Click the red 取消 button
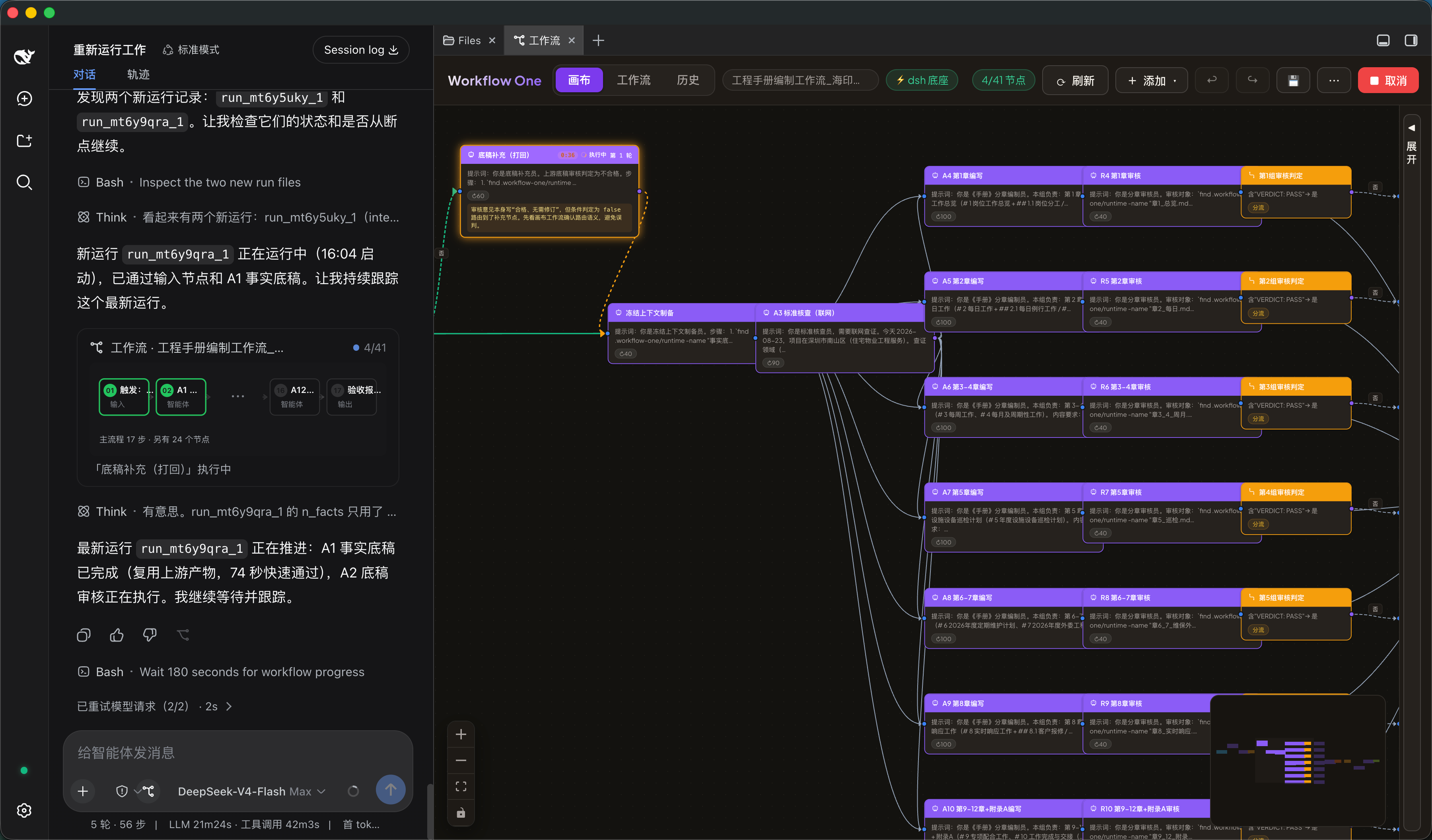 [x=1388, y=80]
